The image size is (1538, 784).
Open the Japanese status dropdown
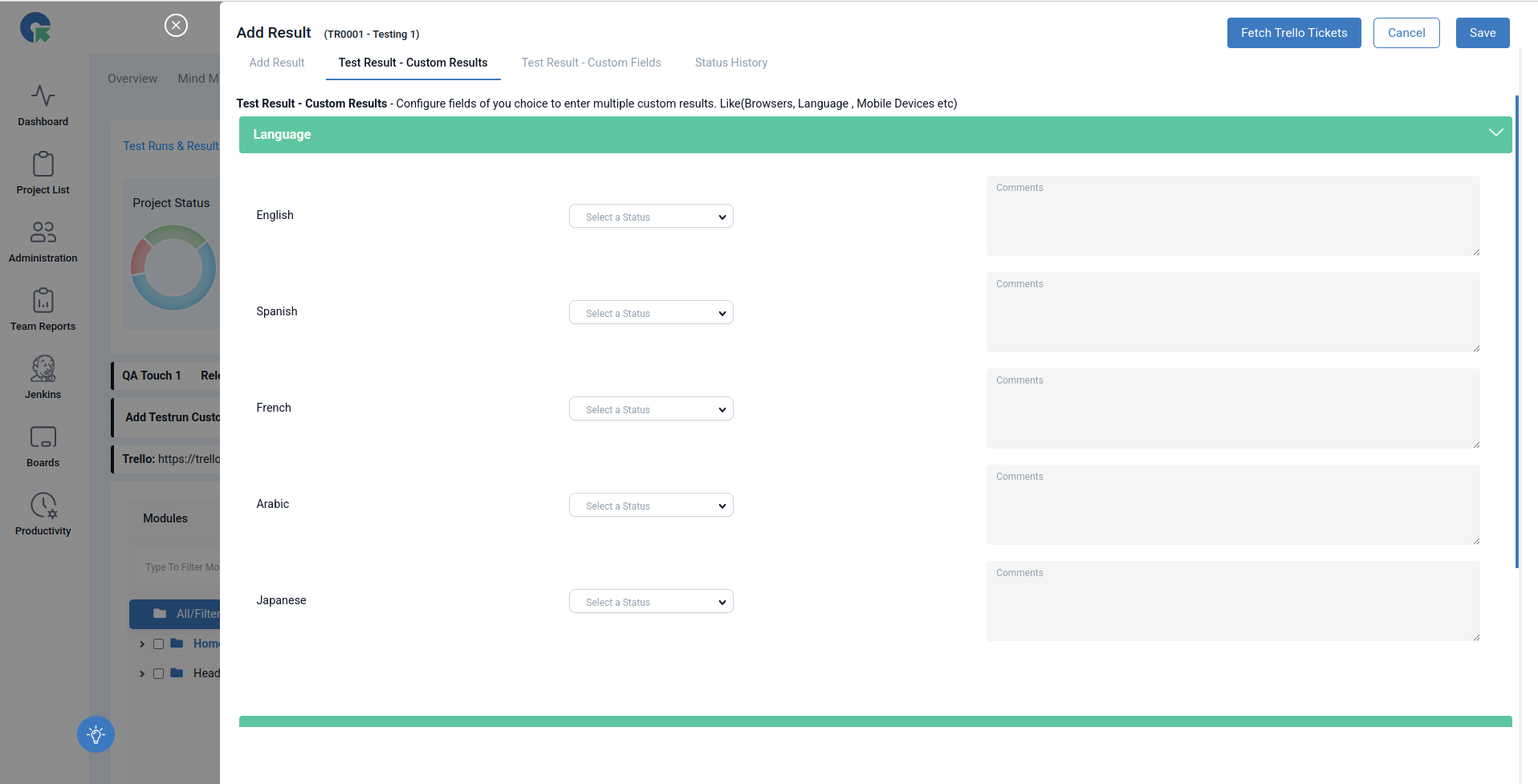pos(651,602)
